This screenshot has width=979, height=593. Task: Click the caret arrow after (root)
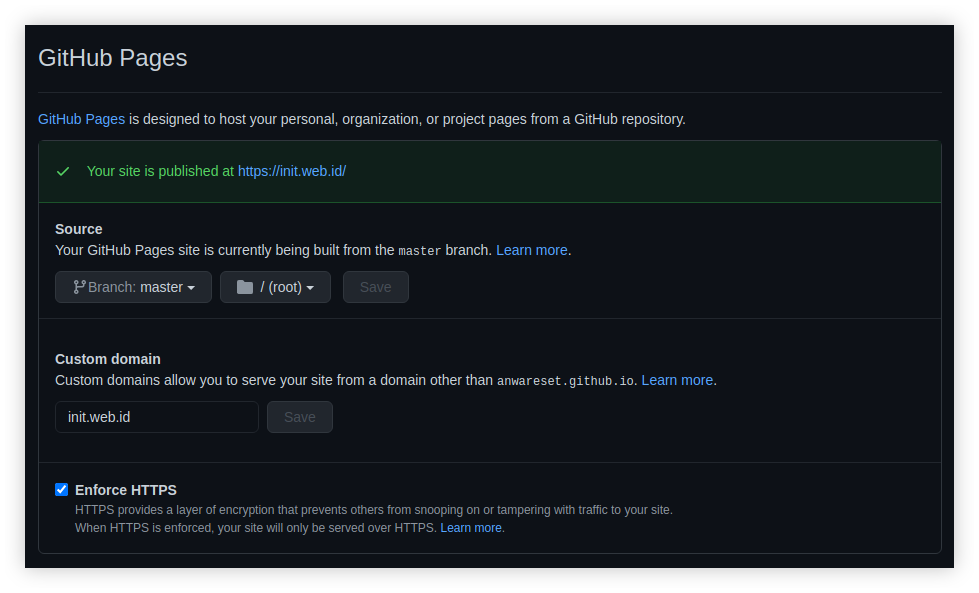point(310,288)
